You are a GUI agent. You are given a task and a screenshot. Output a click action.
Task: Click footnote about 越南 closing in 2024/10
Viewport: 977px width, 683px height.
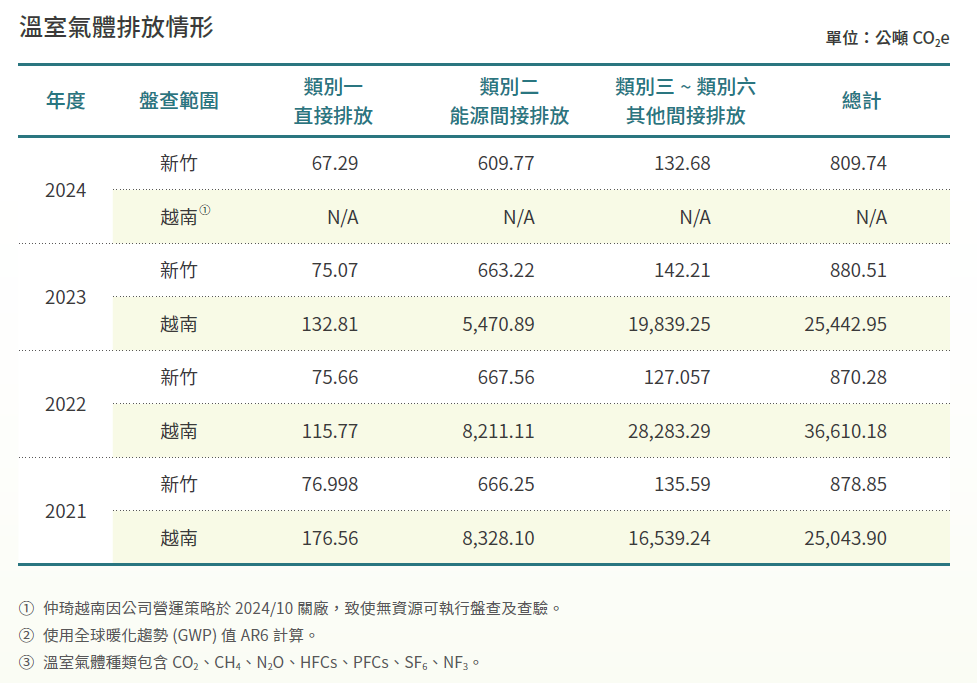300,607
